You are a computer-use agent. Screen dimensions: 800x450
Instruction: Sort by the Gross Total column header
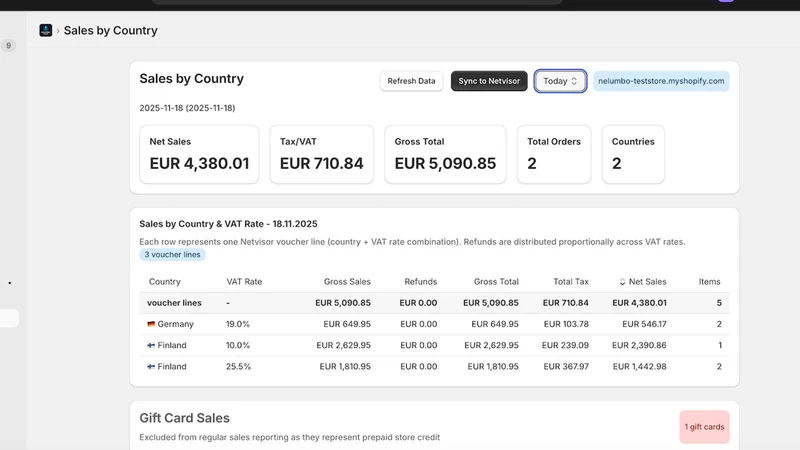(496, 282)
